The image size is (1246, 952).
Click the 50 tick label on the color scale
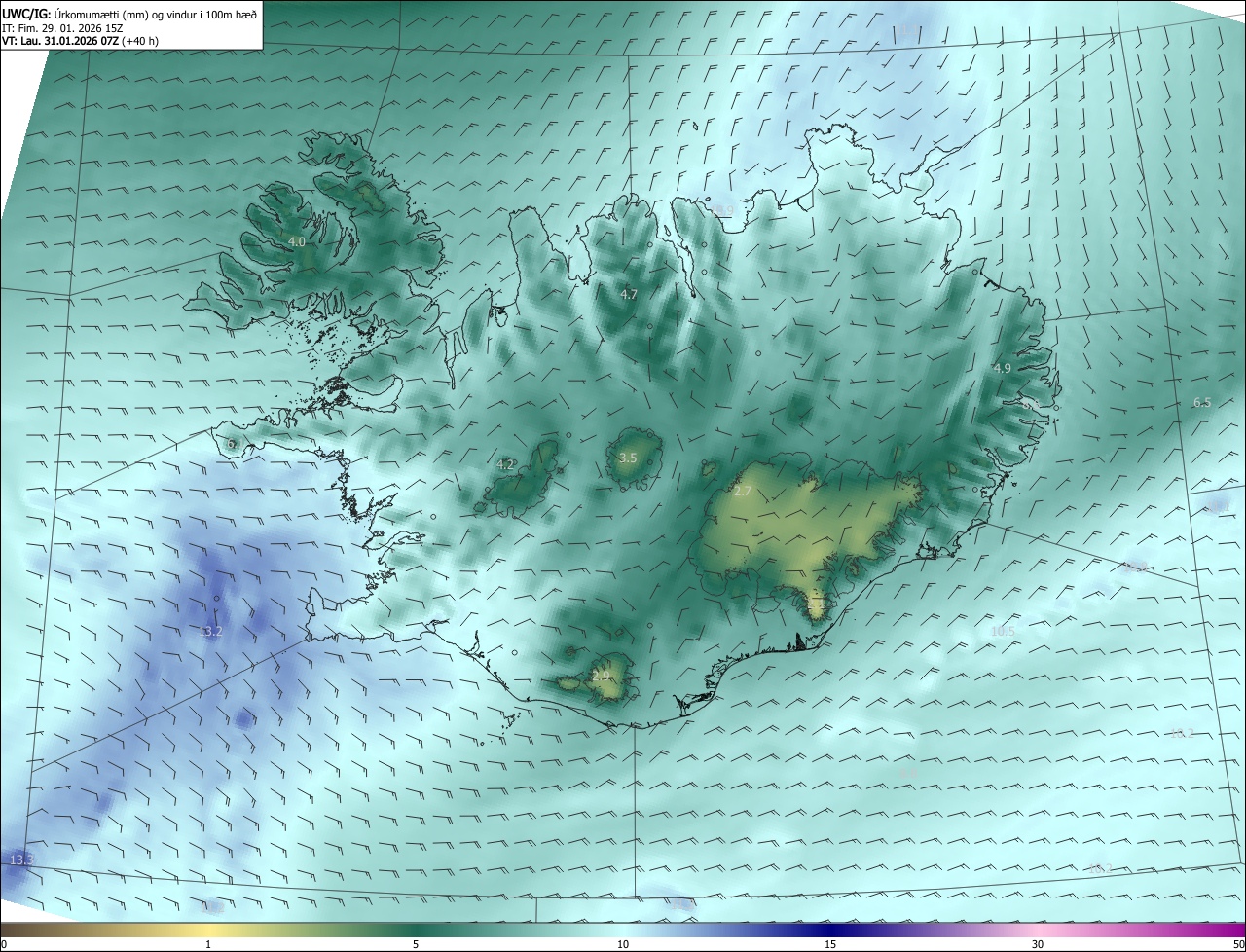(1238, 945)
